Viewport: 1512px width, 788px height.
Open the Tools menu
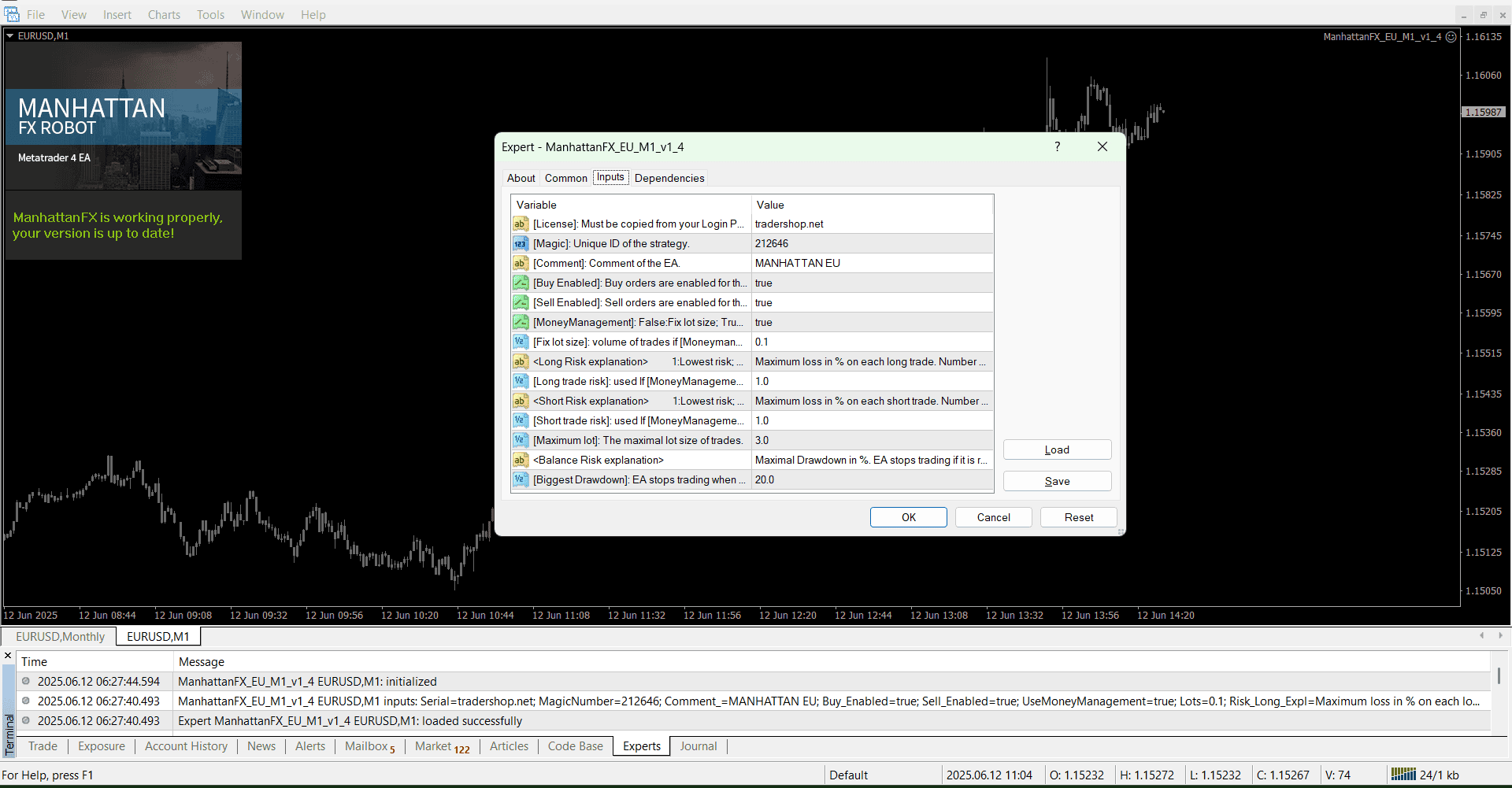coord(210,14)
